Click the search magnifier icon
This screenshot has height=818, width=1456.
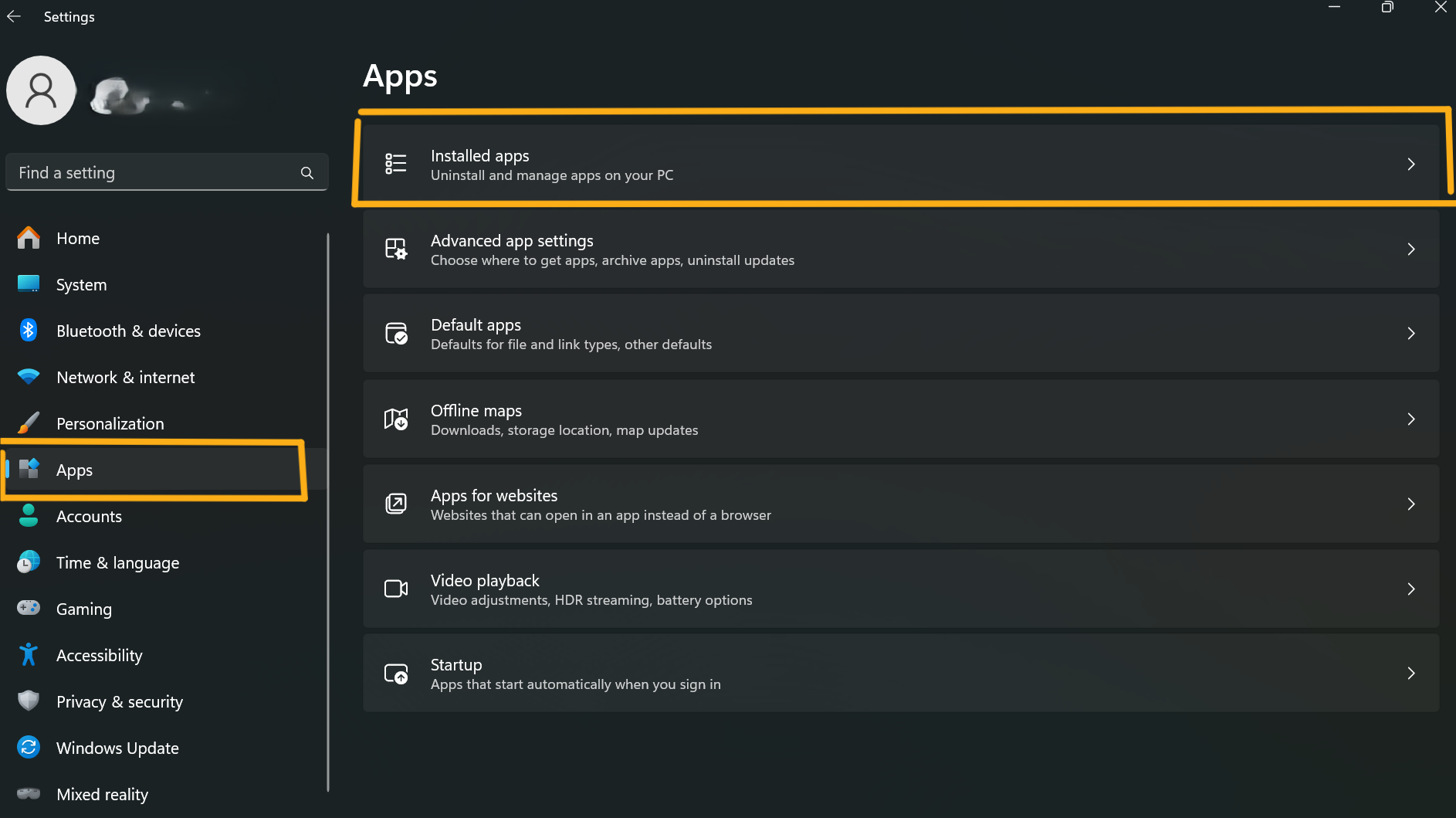point(307,173)
